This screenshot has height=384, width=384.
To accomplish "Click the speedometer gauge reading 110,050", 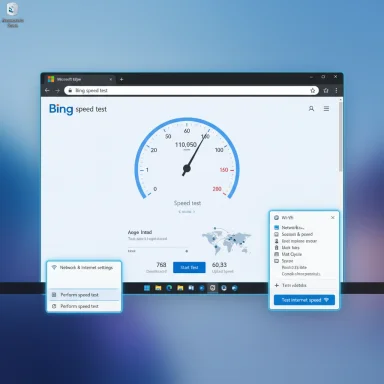I will 187,158.
